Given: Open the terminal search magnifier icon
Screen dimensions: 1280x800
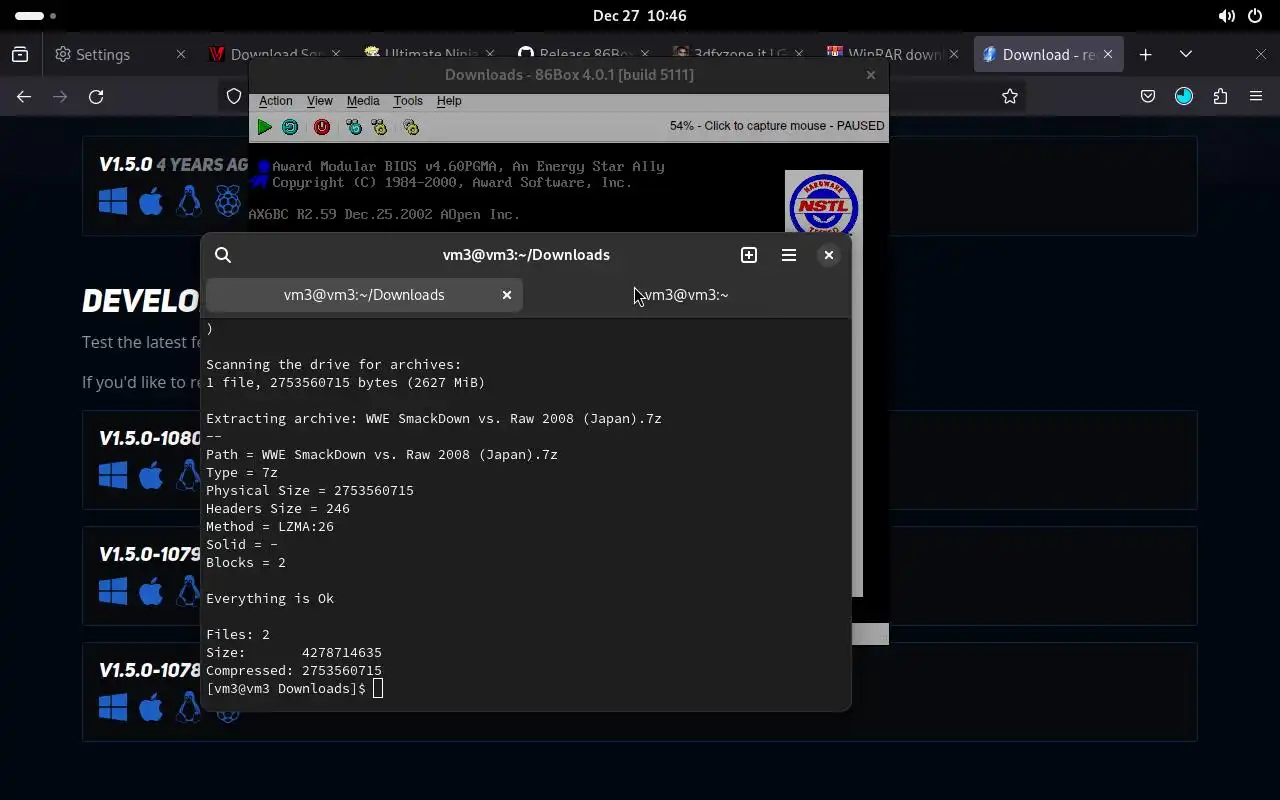Looking at the screenshot, I should tap(223, 255).
